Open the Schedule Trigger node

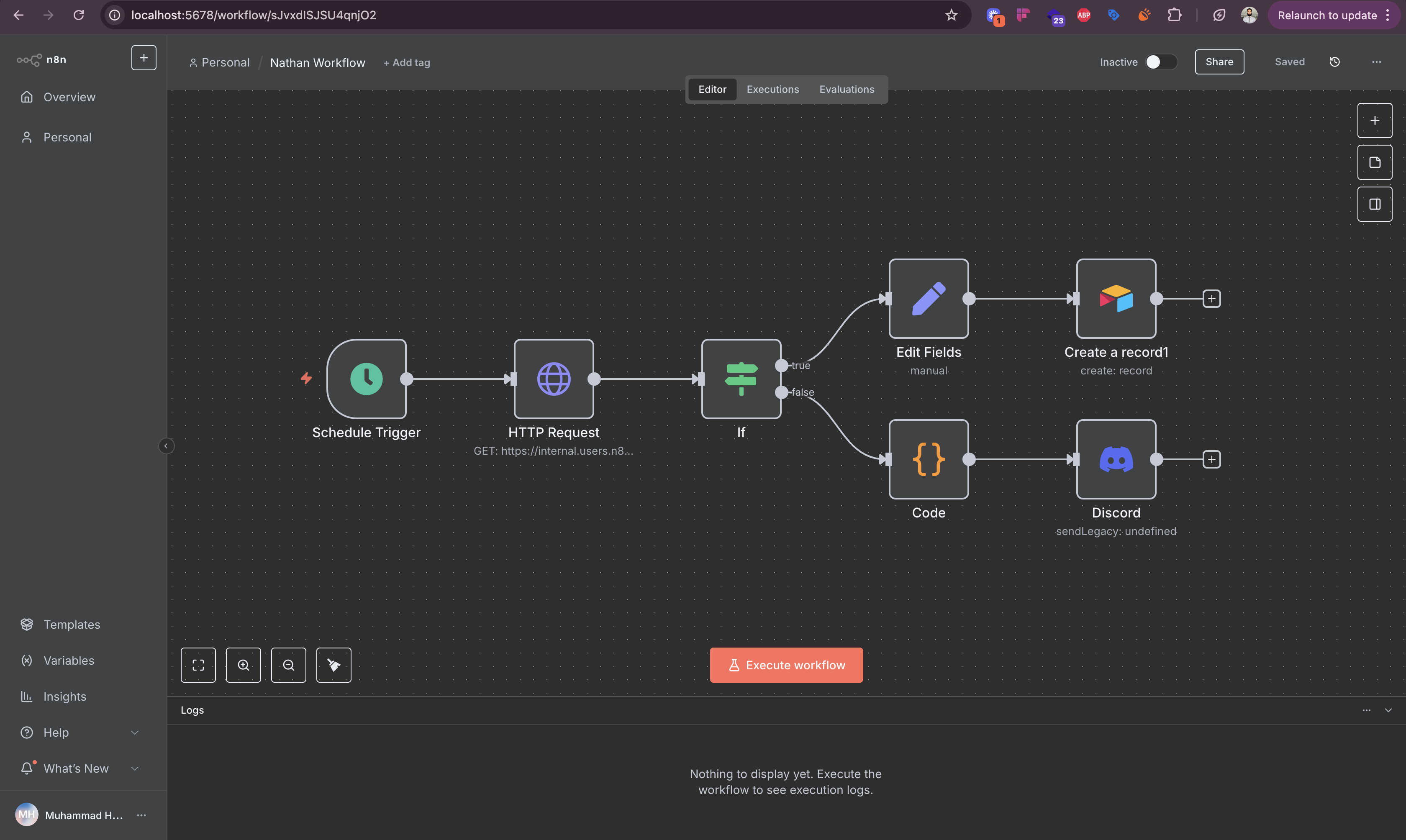[x=367, y=379]
